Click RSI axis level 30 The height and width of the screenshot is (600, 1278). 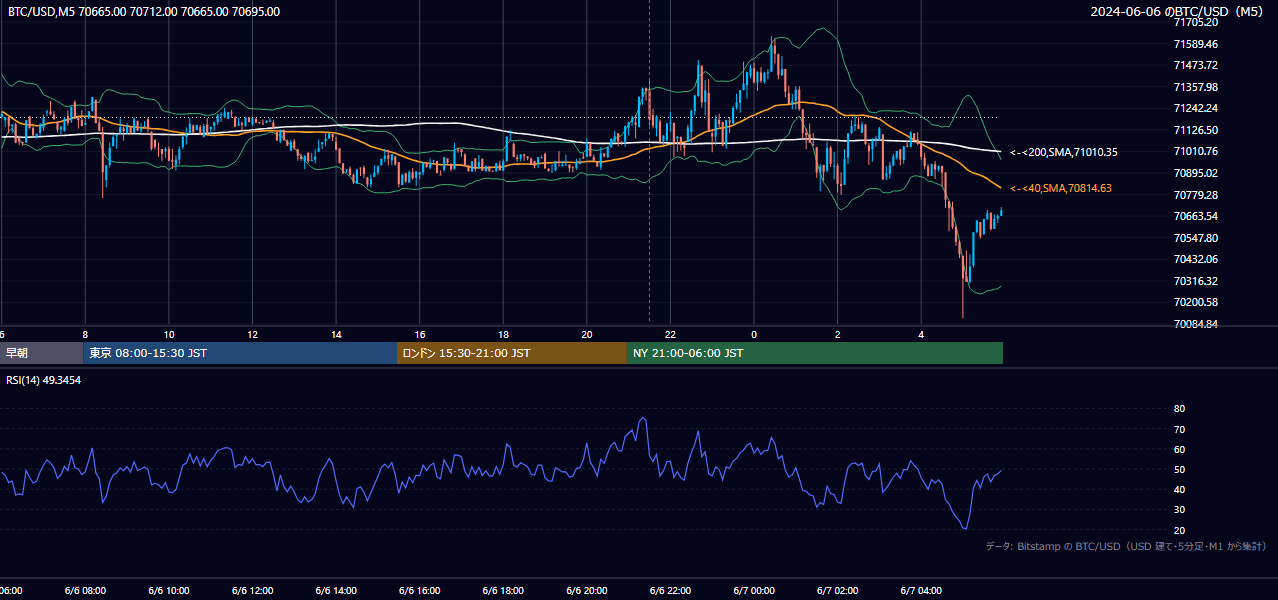click(1180, 510)
